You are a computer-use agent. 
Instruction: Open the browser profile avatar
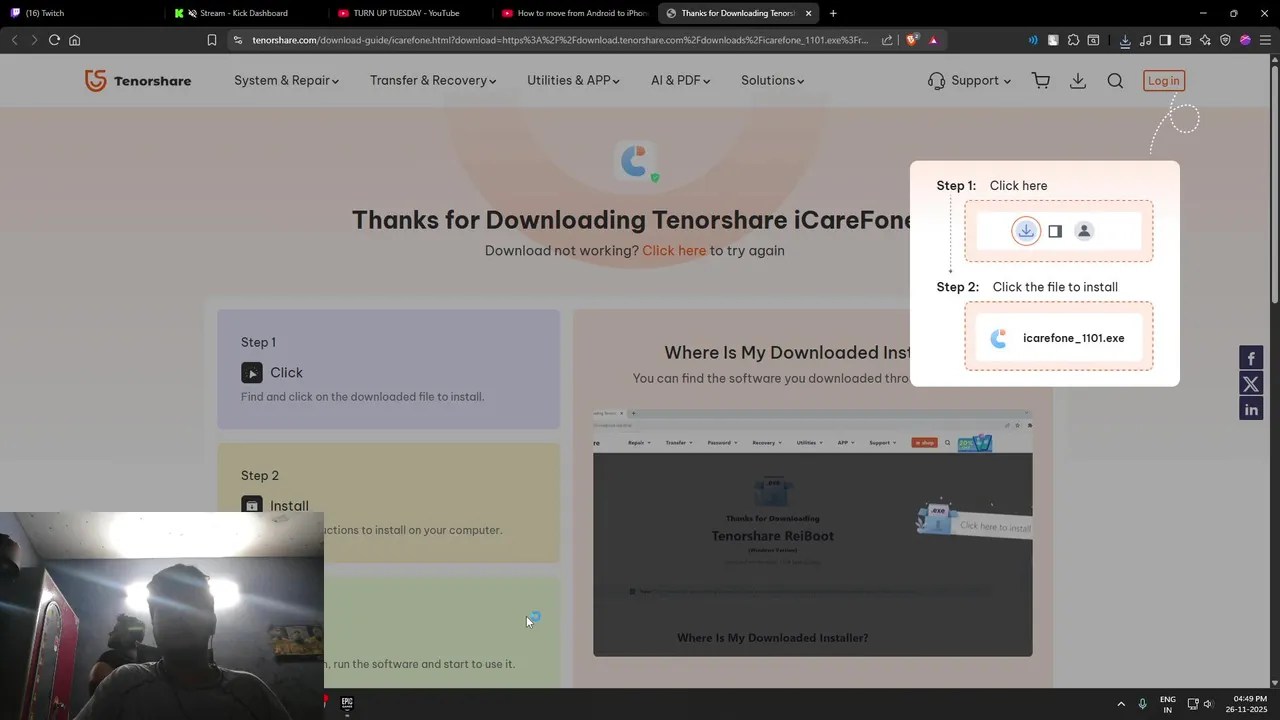click(x=1245, y=40)
